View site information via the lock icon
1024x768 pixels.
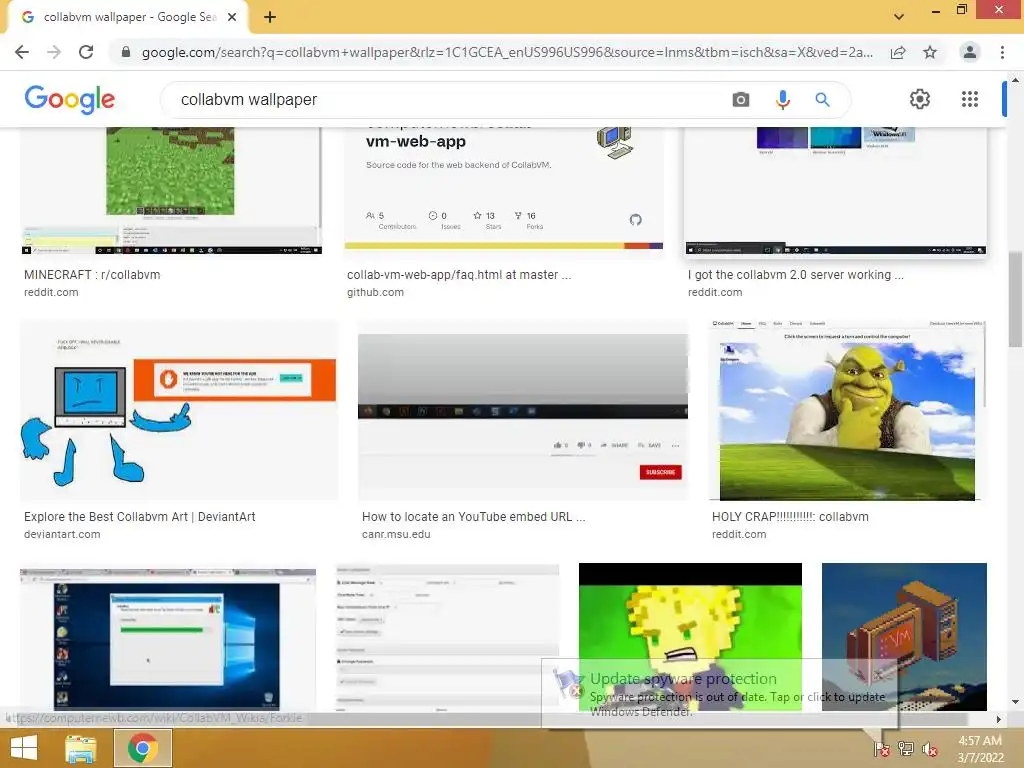pos(126,52)
